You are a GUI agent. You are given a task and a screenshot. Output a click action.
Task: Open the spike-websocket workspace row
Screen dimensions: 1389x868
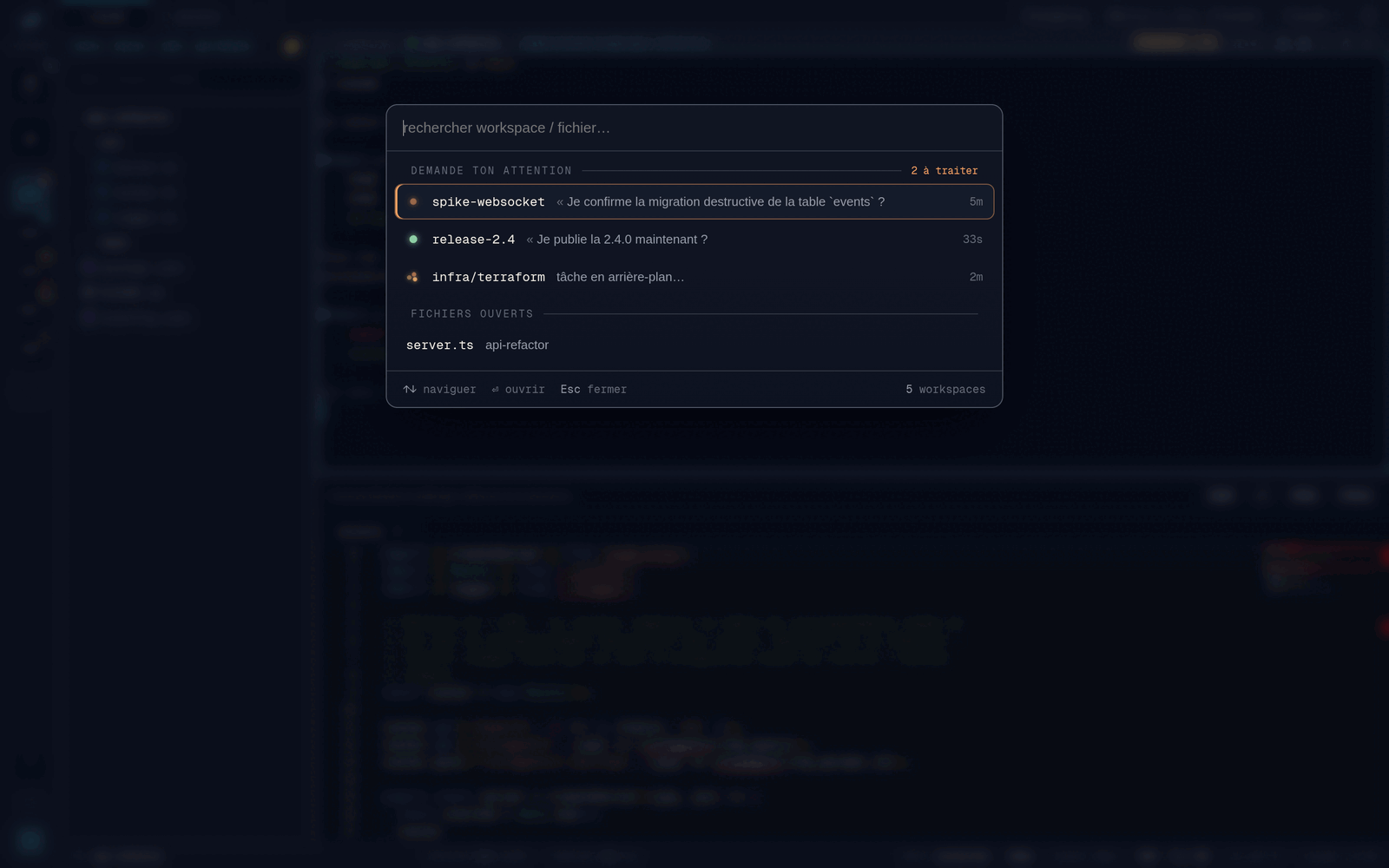click(x=694, y=201)
